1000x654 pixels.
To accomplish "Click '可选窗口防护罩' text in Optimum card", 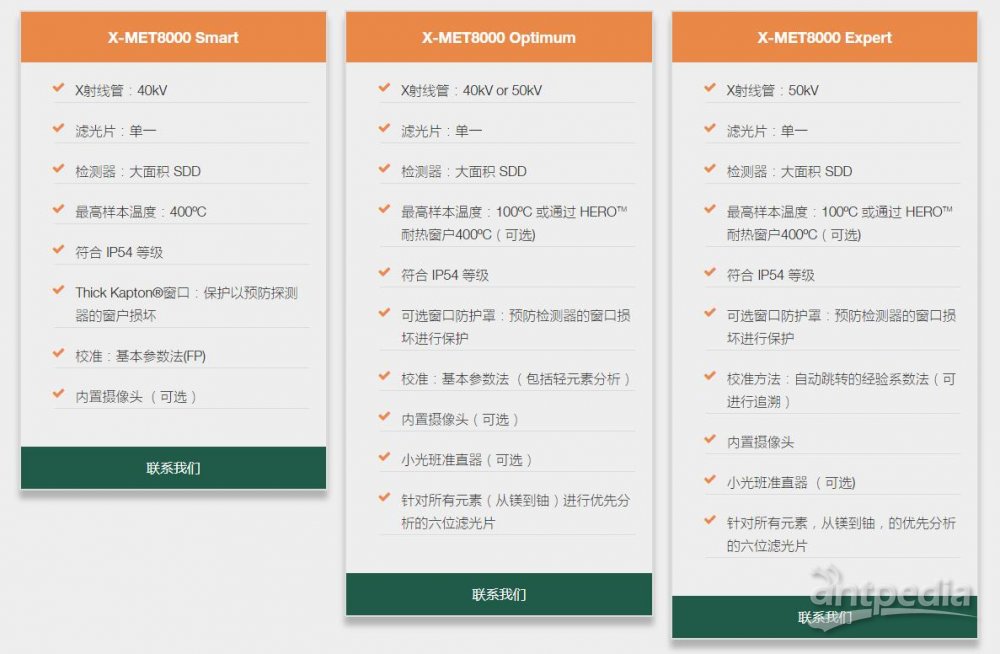I will 448,316.
